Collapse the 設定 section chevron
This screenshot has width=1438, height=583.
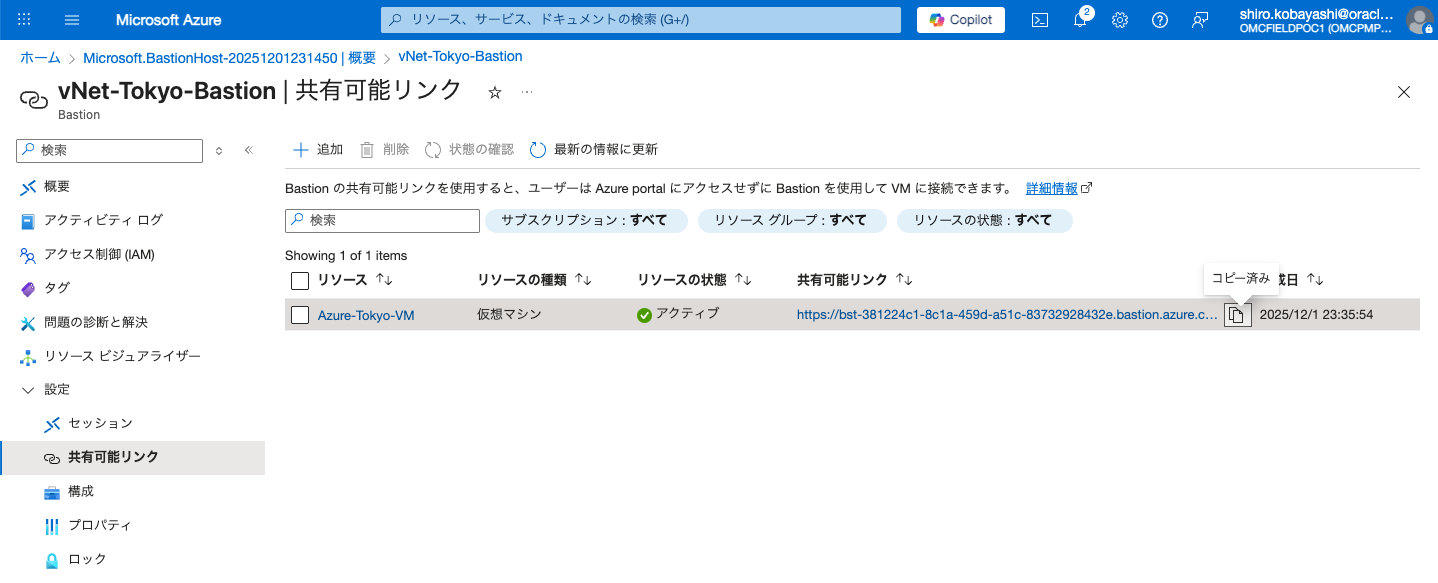(28, 389)
